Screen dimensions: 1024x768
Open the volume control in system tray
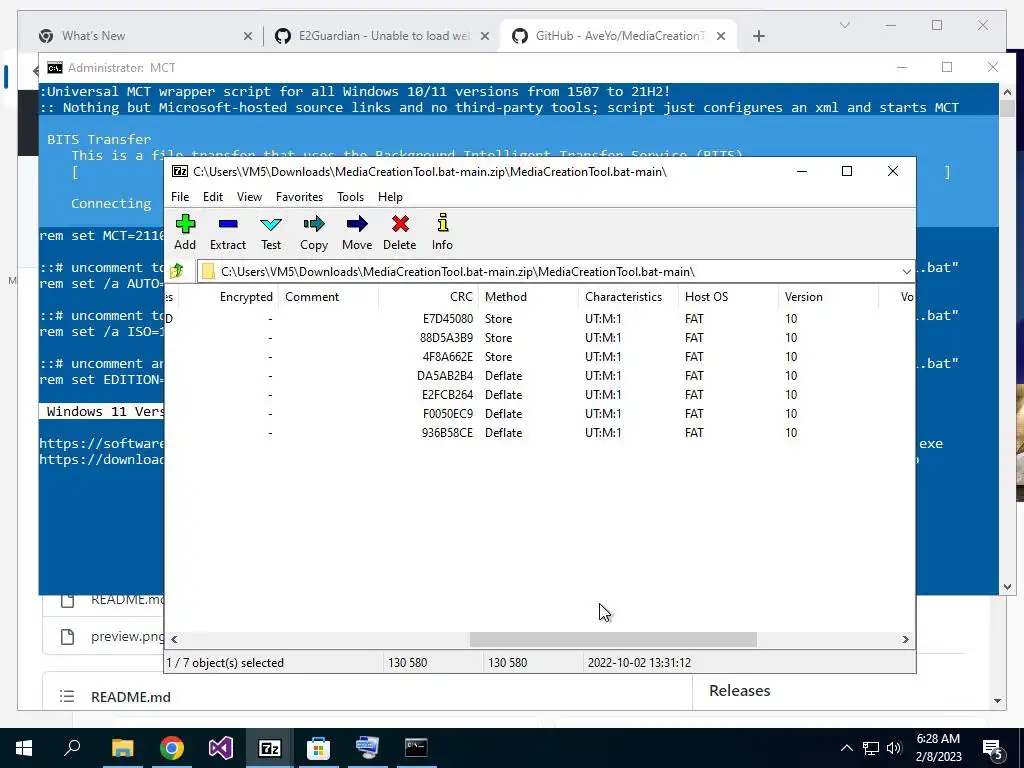894,748
